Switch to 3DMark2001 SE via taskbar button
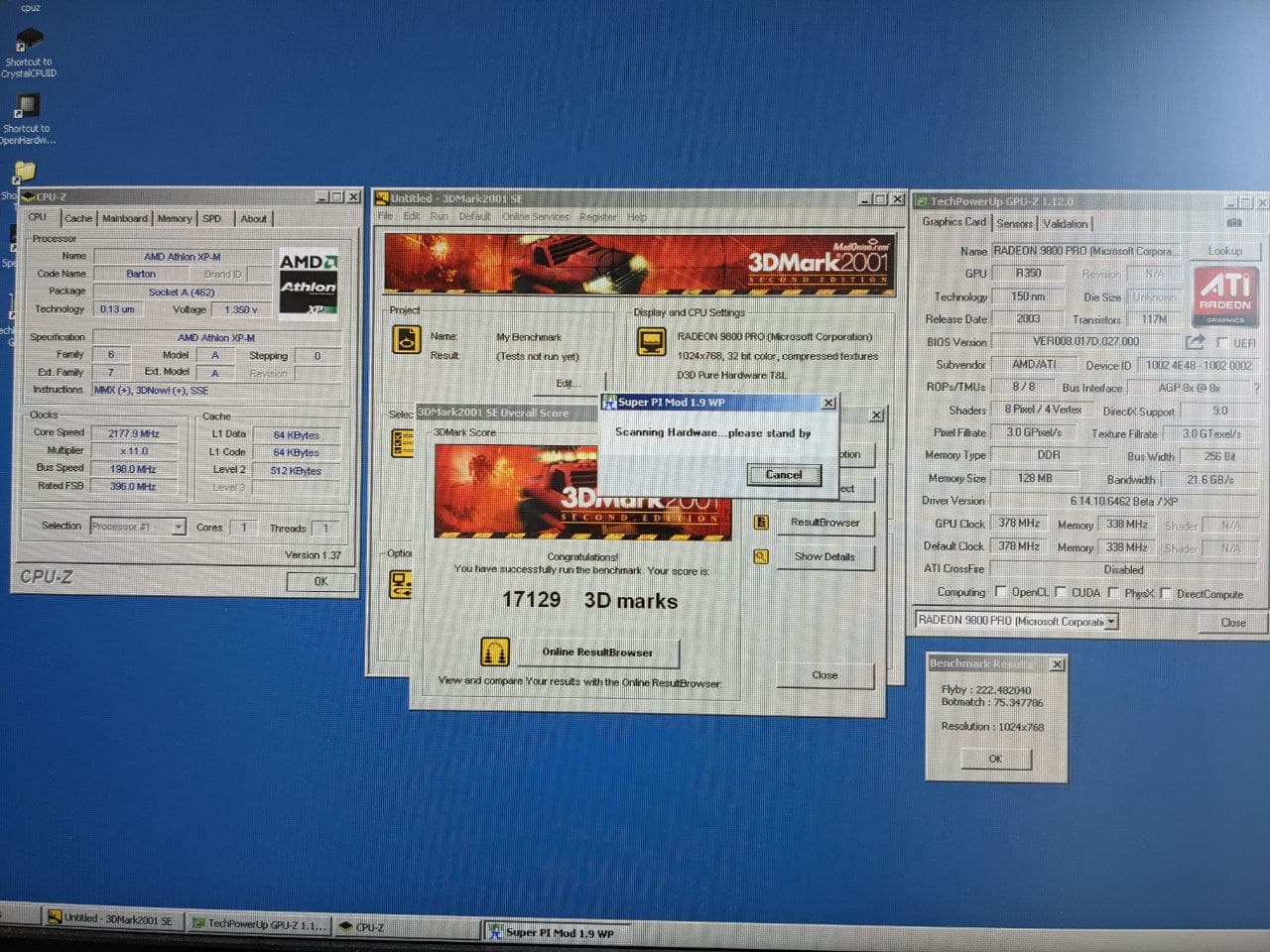Image resolution: width=1270 pixels, height=952 pixels. tap(112, 919)
